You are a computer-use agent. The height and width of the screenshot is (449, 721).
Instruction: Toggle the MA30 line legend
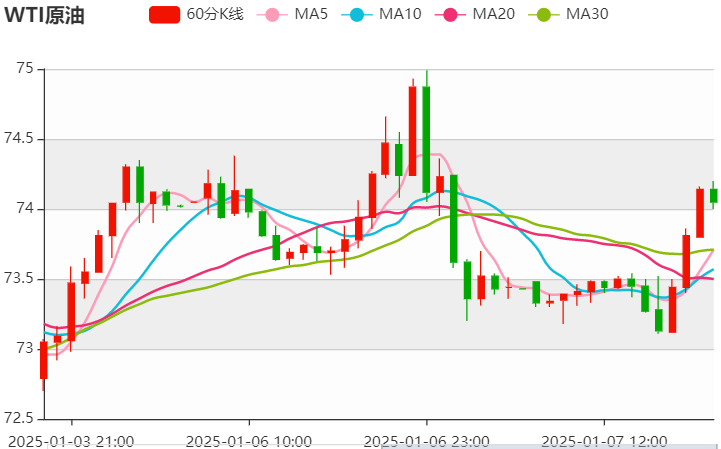[x=568, y=14]
